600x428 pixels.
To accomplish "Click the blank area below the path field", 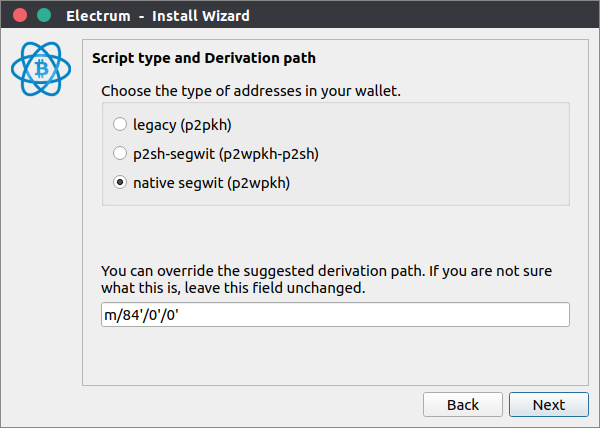I will click(335, 356).
